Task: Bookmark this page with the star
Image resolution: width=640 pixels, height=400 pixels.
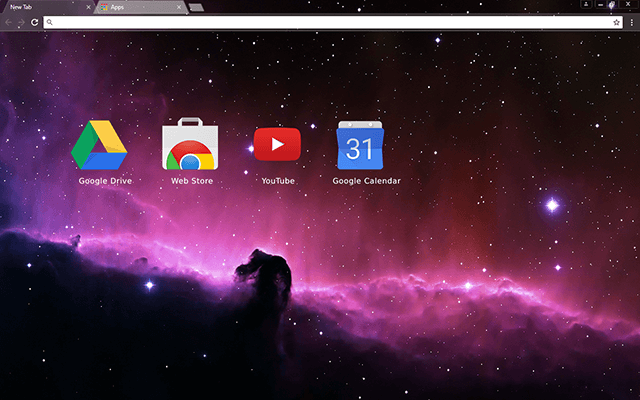Action: (x=616, y=21)
